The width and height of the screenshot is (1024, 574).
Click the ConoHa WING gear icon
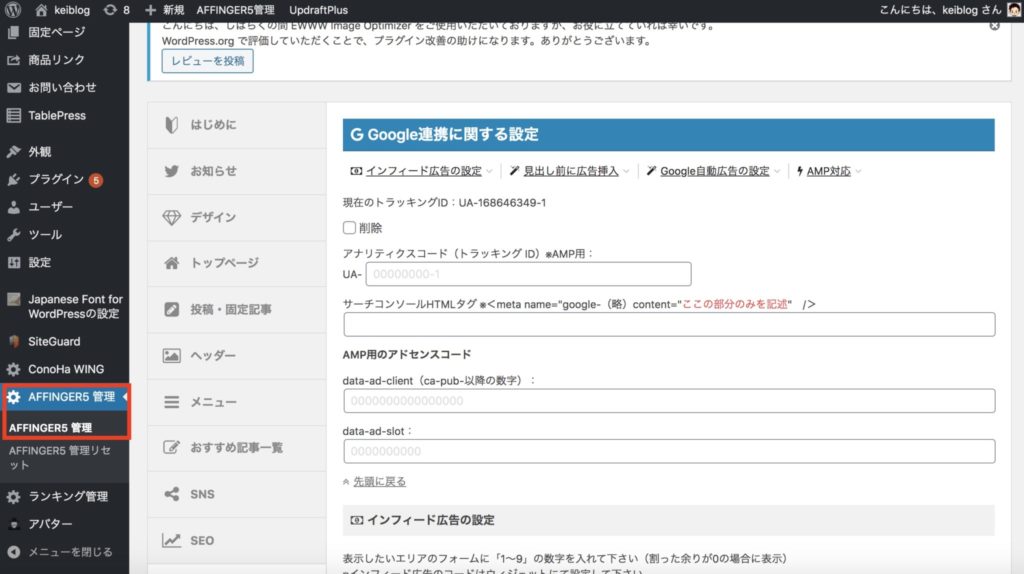click(14, 370)
